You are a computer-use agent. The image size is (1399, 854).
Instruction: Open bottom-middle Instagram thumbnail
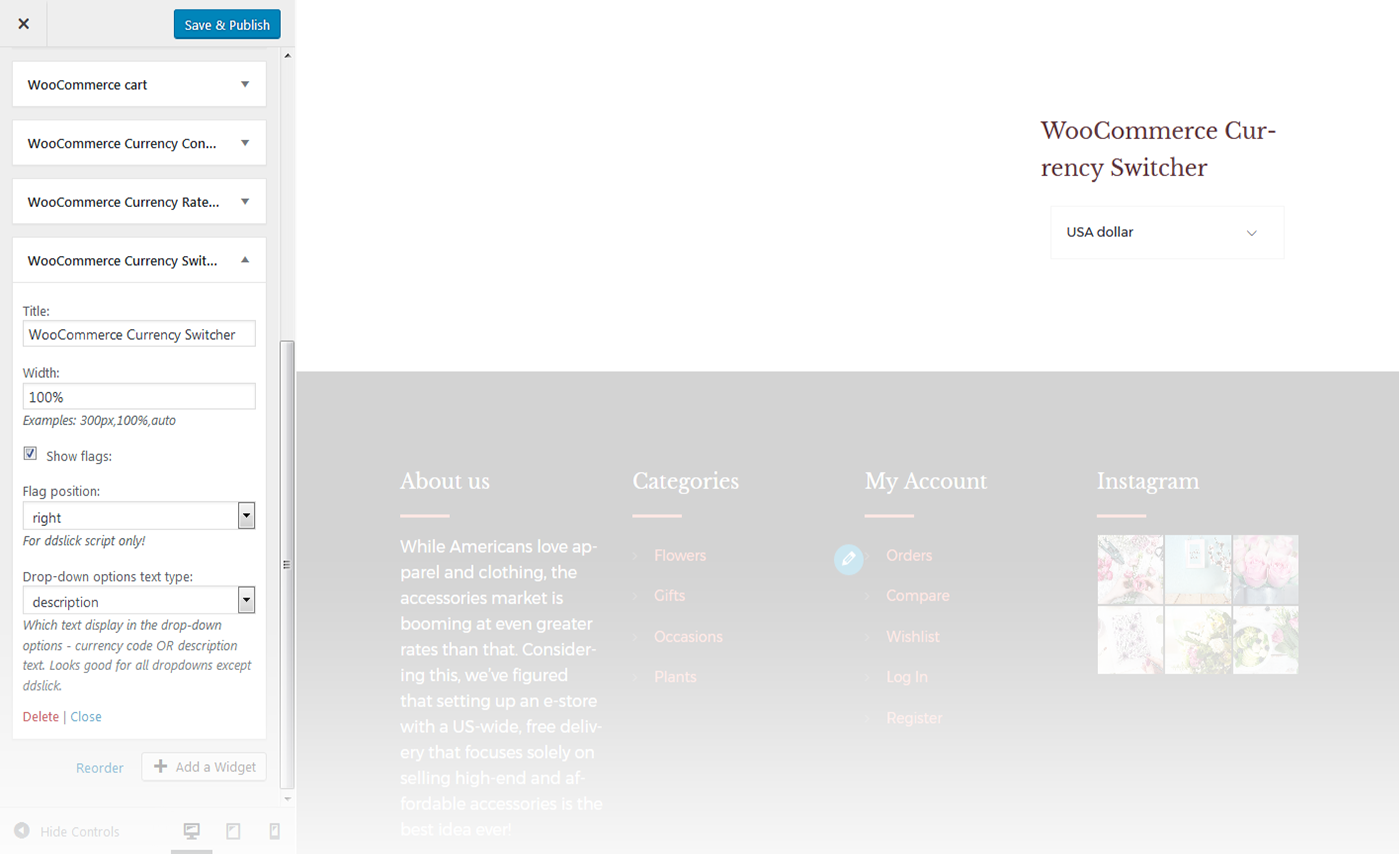click(1198, 640)
